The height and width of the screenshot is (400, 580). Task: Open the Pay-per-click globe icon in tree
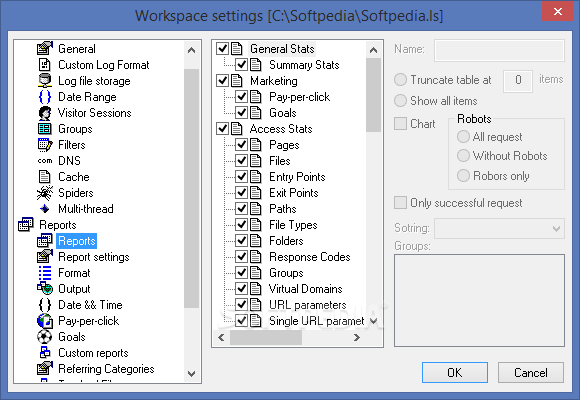(x=45, y=320)
